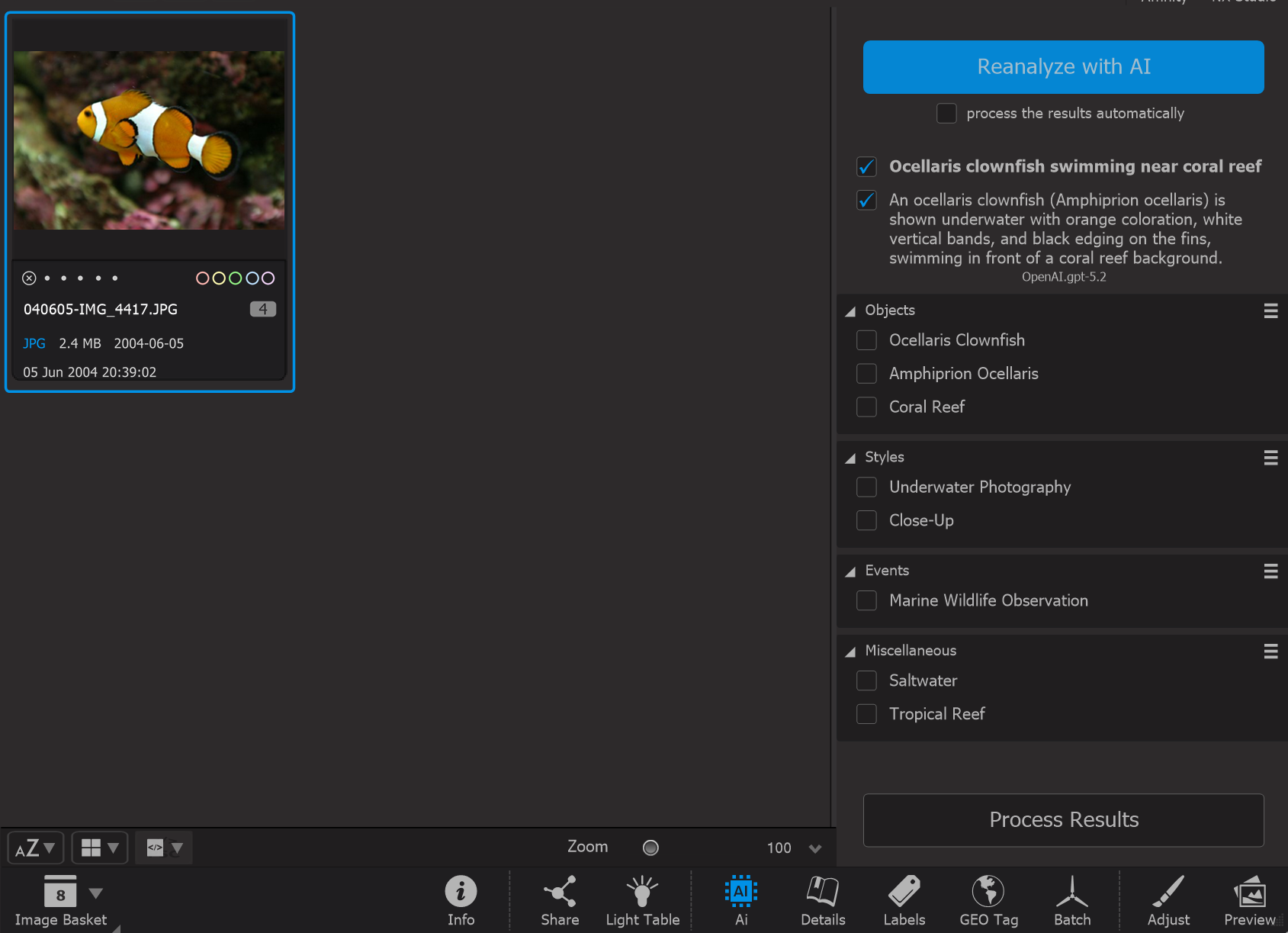The height and width of the screenshot is (933, 1288).
Task: Open the Objects section menu icon
Action: pyautogui.click(x=1270, y=310)
